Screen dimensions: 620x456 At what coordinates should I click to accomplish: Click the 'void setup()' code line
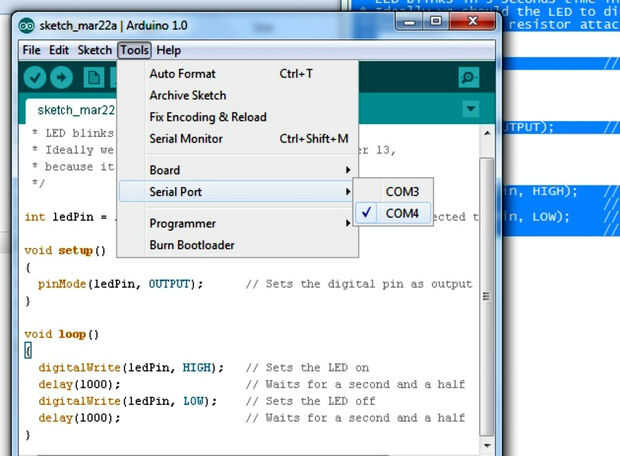[x=65, y=251]
